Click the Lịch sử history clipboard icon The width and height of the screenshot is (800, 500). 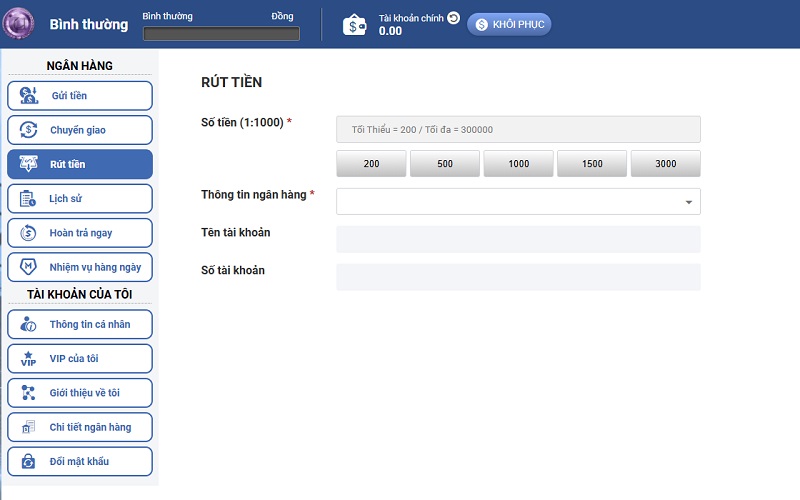(x=29, y=198)
